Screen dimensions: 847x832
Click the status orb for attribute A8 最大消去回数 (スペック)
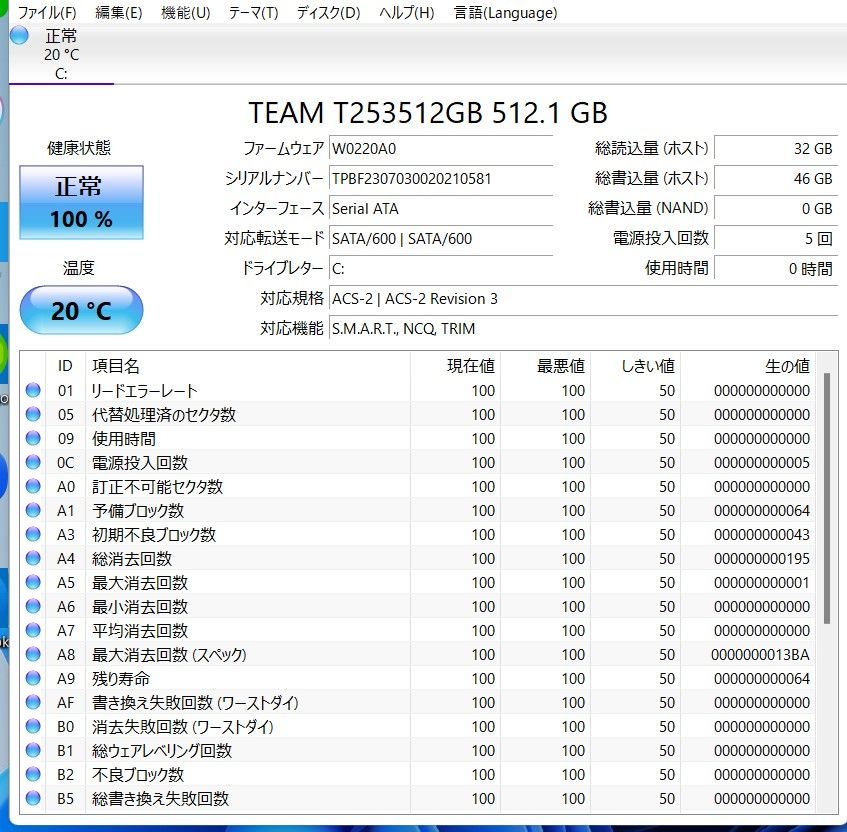click(x=33, y=654)
